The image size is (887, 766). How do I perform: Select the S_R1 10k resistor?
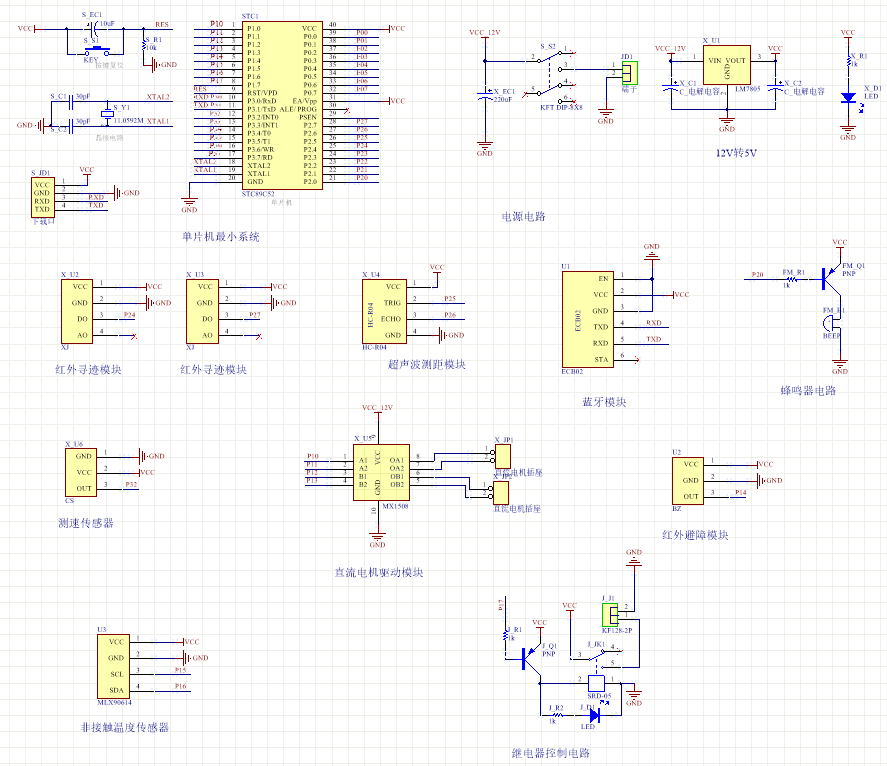[145, 45]
